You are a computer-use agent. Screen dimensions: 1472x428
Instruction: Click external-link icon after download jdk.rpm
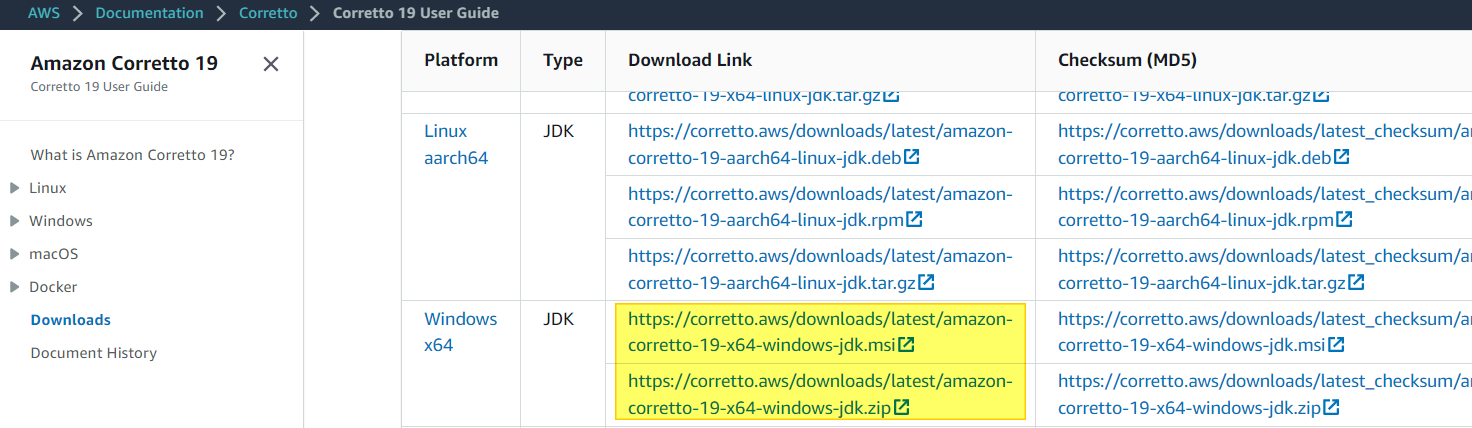tap(914, 219)
